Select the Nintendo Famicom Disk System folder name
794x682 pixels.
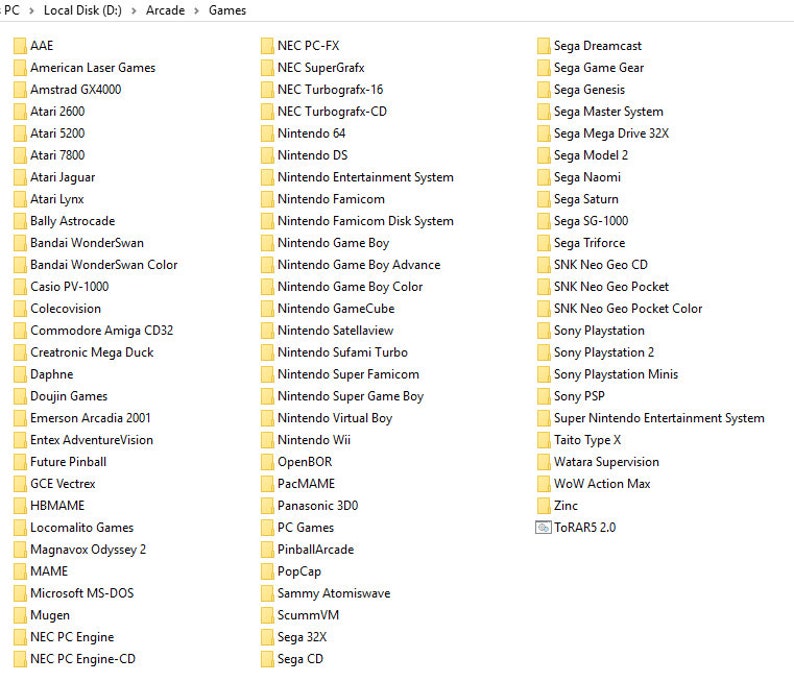[366, 221]
